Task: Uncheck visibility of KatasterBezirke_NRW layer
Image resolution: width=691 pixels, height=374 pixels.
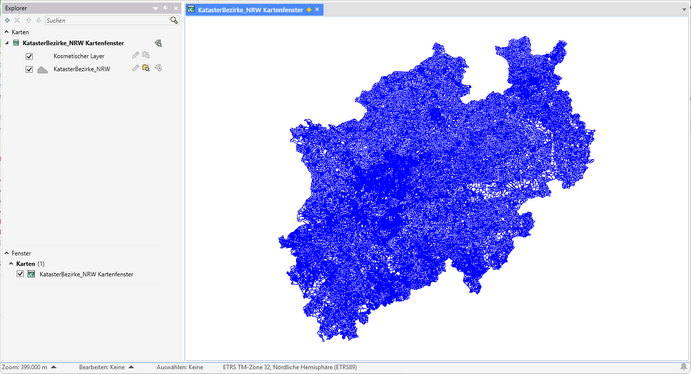Action: coord(29,69)
